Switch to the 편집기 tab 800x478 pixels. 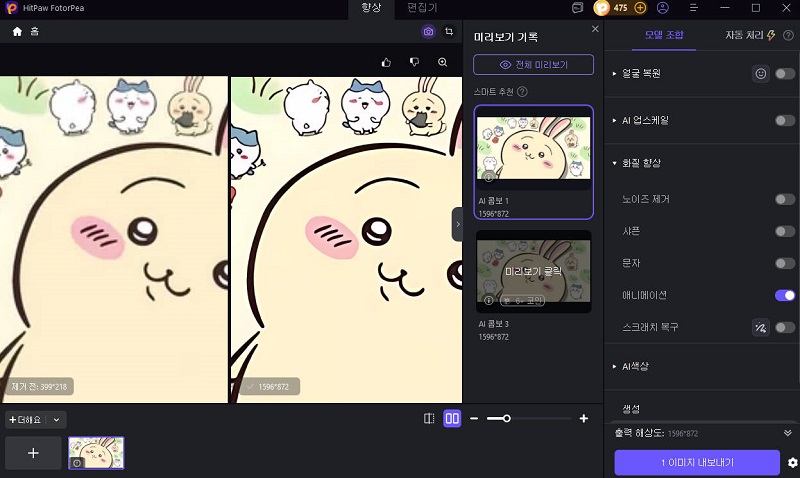(x=422, y=8)
